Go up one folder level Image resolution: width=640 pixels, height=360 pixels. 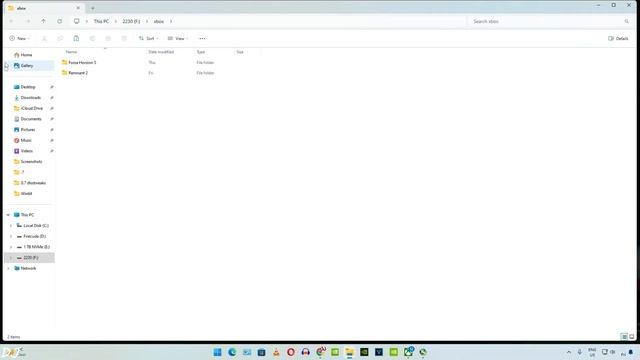click(x=43, y=21)
